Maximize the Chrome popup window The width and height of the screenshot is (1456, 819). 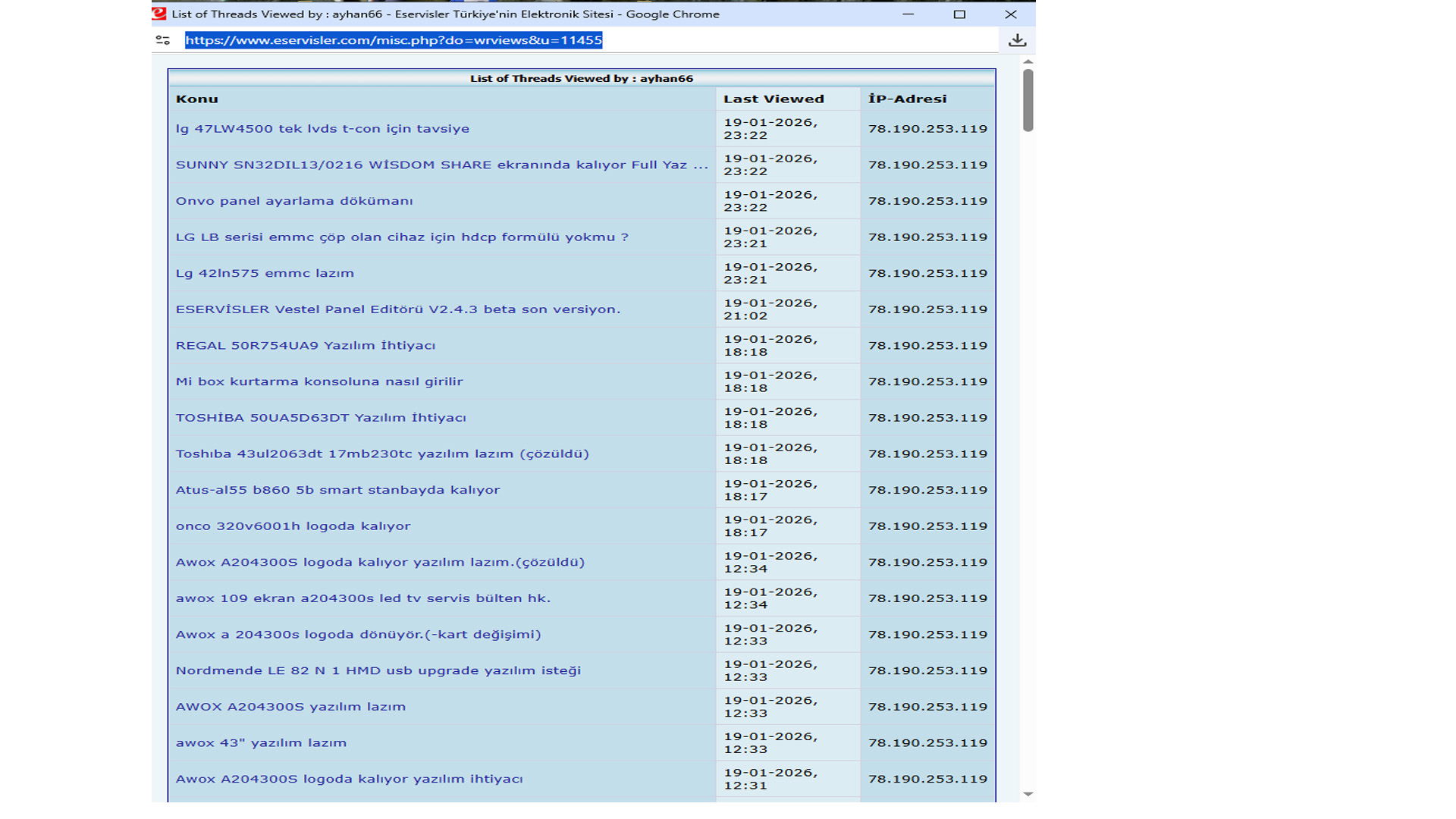point(959,14)
